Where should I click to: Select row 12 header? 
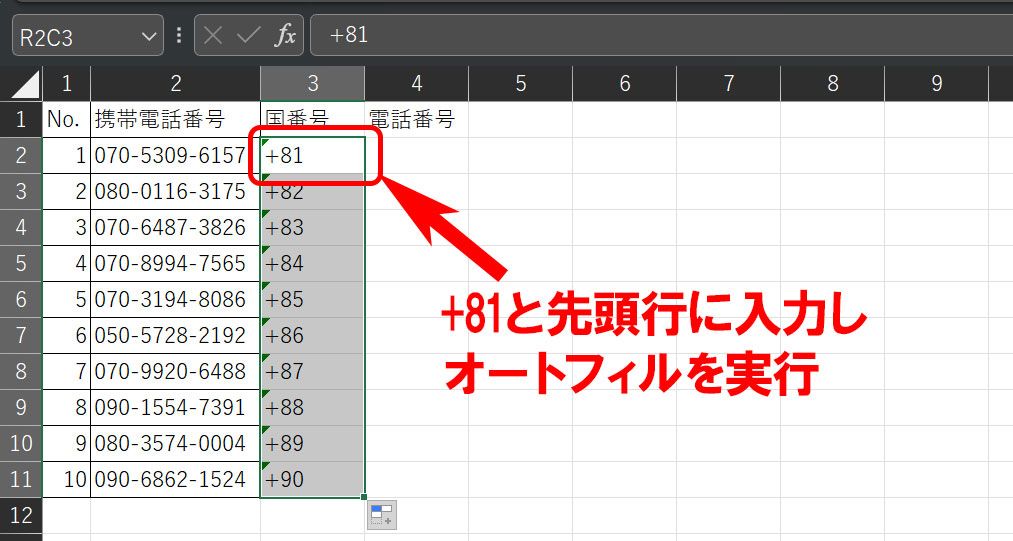[21, 515]
